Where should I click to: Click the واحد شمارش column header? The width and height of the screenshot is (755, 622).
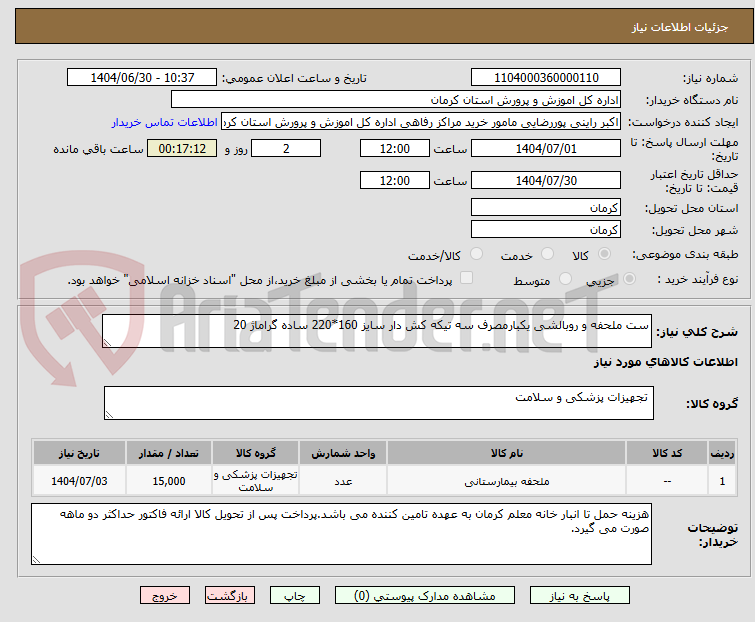point(343,453)
